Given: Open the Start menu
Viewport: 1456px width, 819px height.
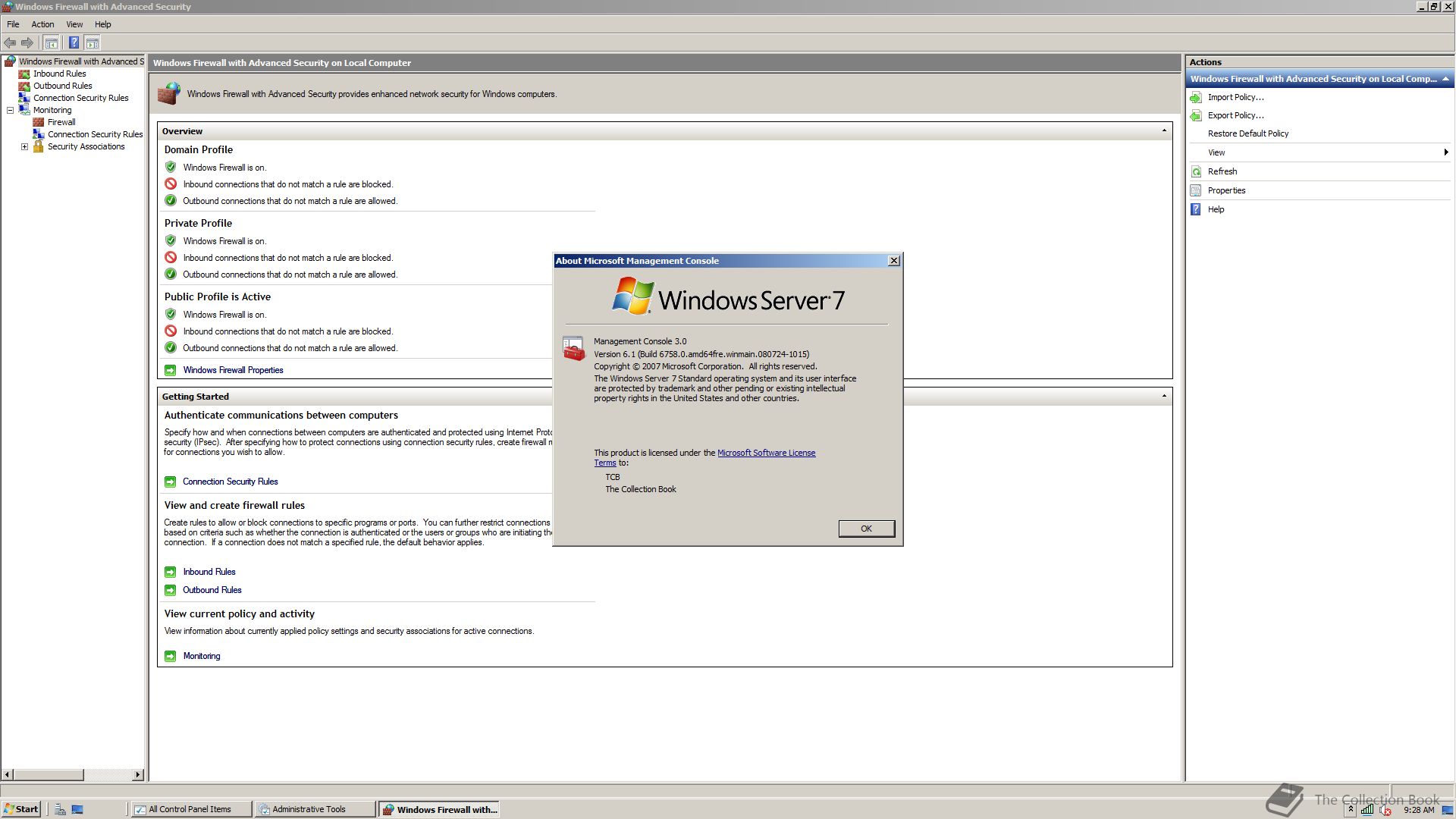Looking at the screenshot, I should tap(21, 809).
